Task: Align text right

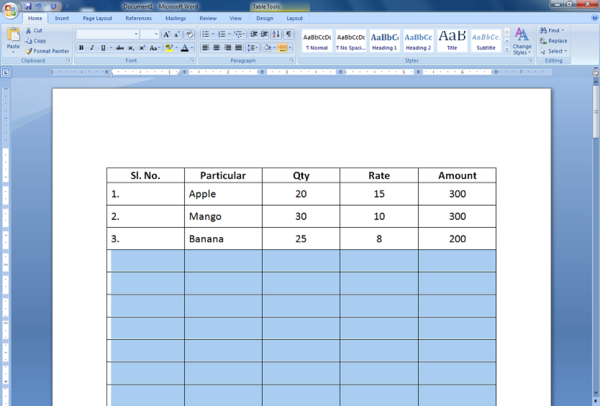Action: pos(228,48)
